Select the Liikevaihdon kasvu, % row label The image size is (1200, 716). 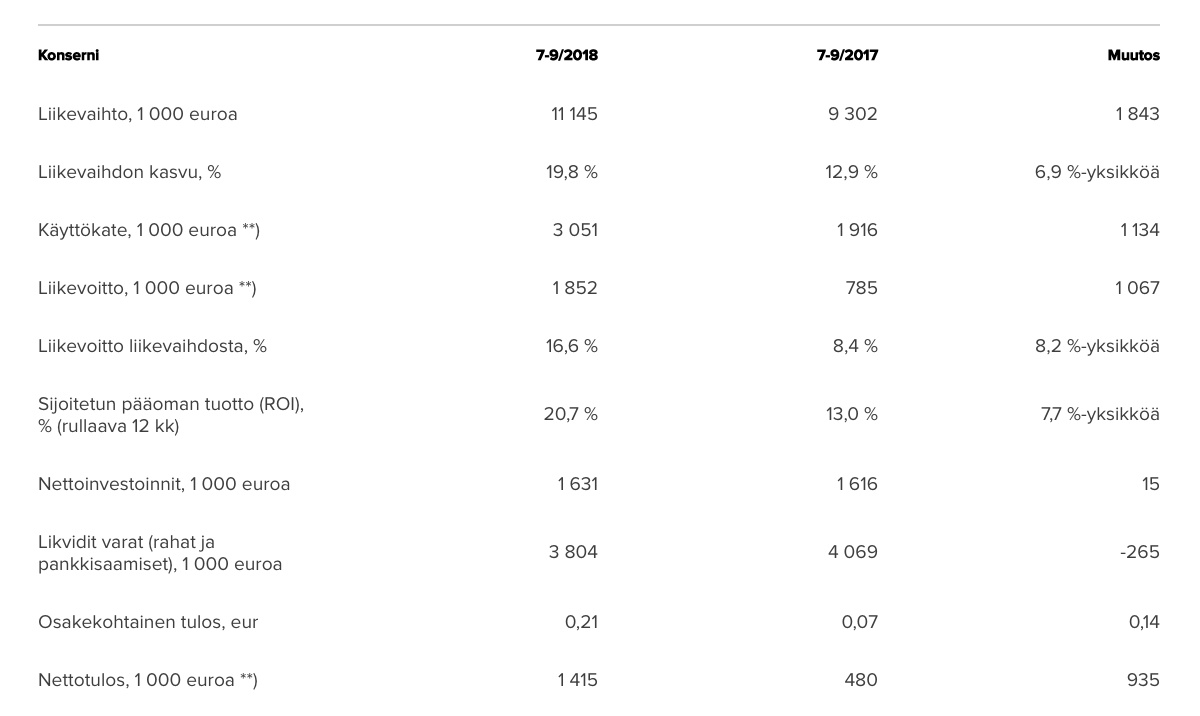click(130, 172)
